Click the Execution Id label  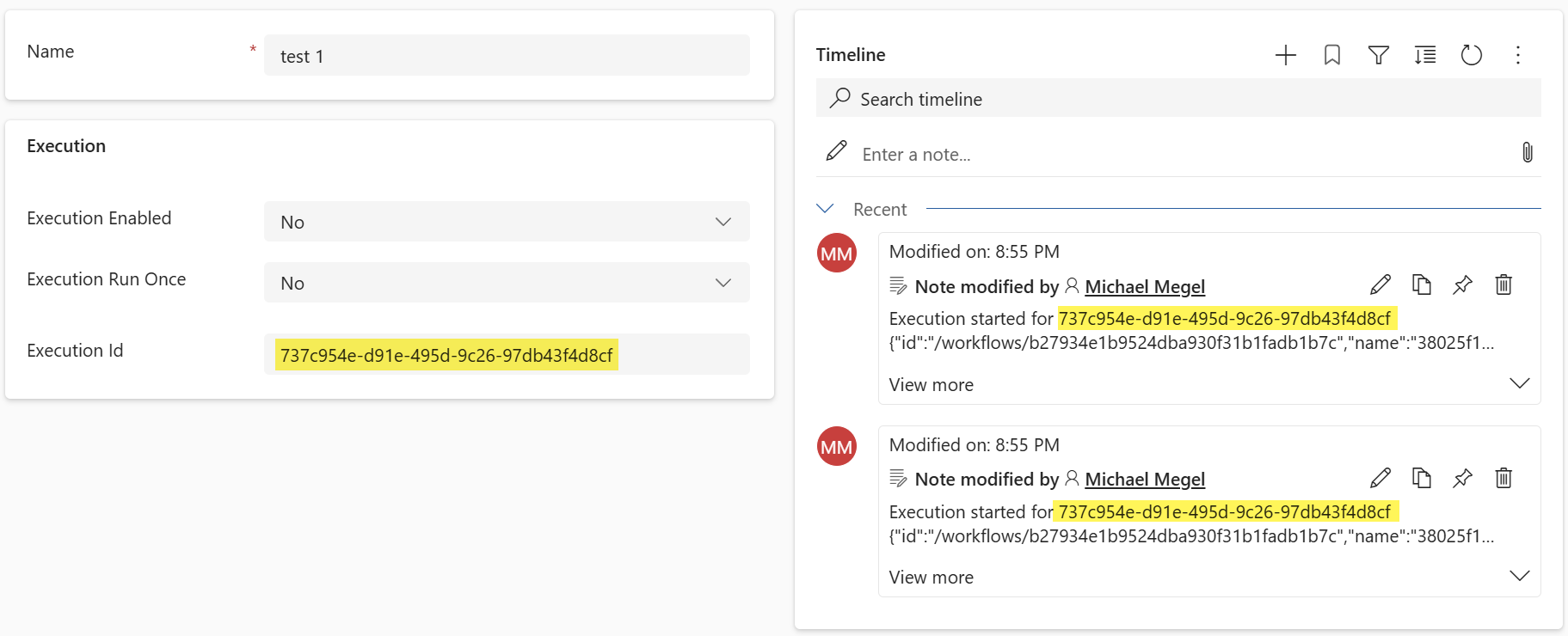coord(75,351)
